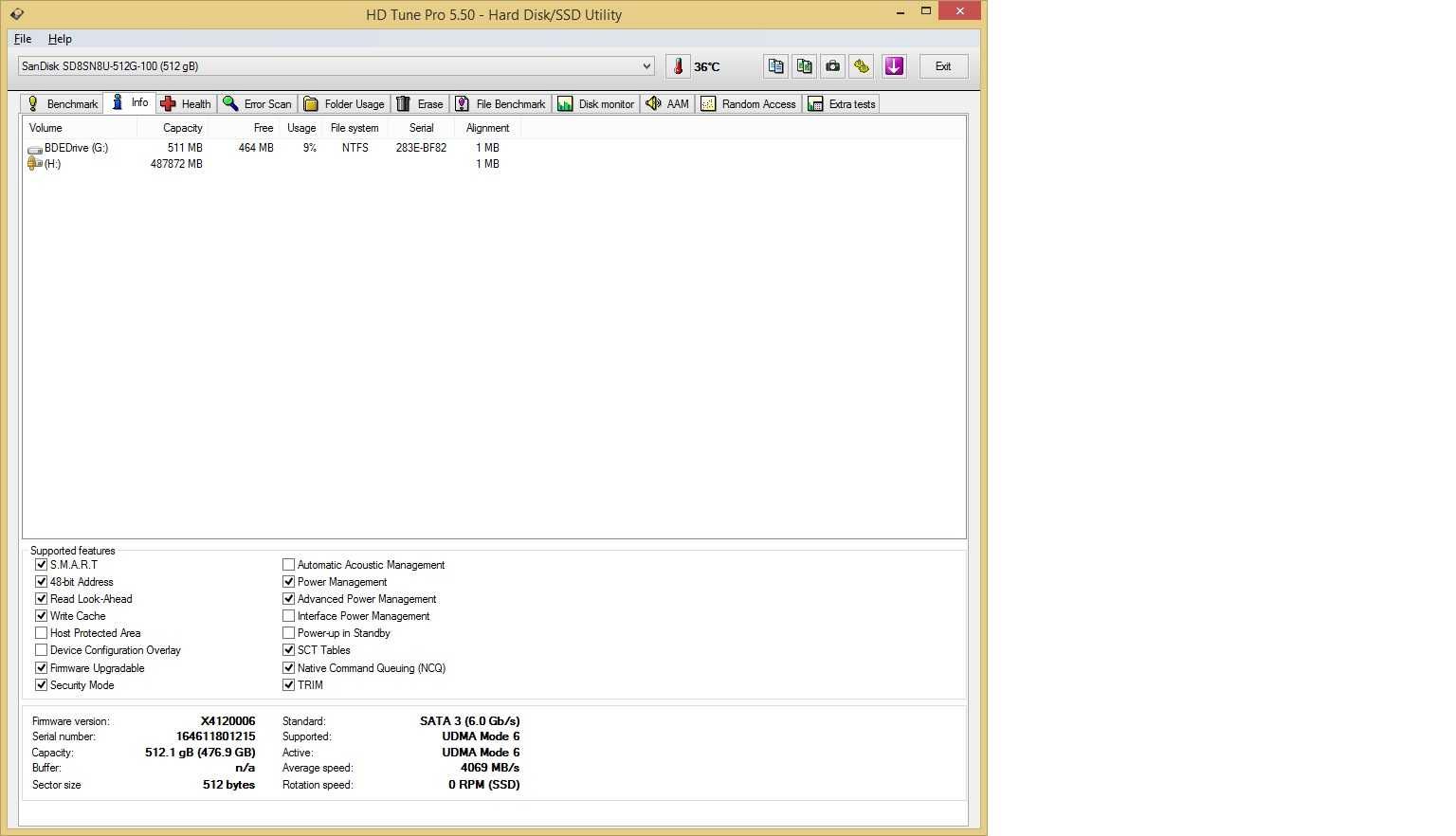Click the Usage column header
The width and height of the screenshot is (1456, 836).
tap(301, 128)
